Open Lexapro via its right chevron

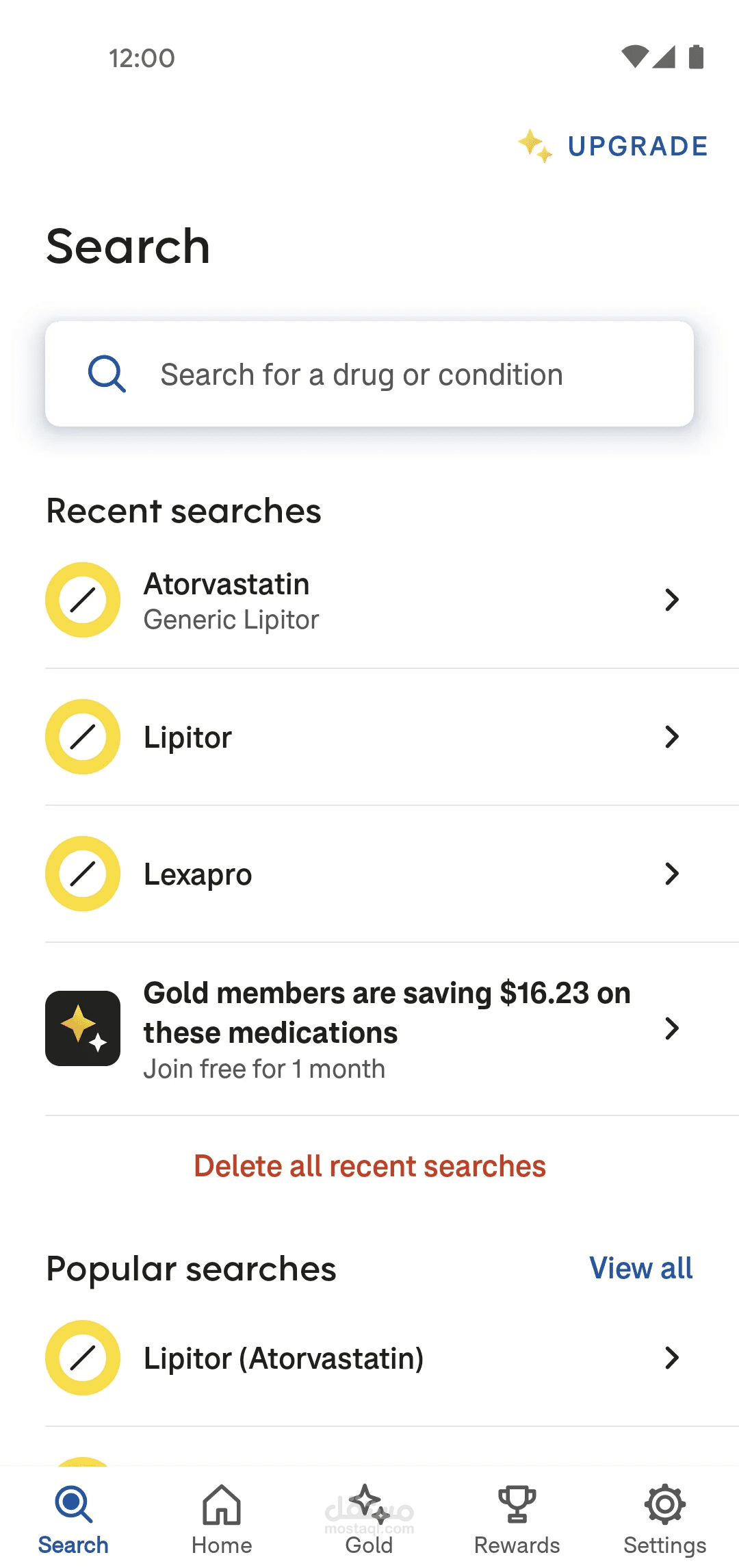click(x=672, y=874)
